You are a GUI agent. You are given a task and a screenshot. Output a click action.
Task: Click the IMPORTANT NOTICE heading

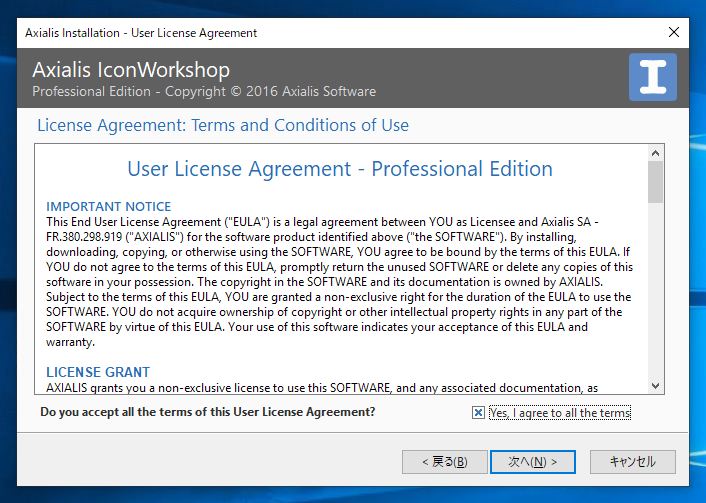point(109,207)
